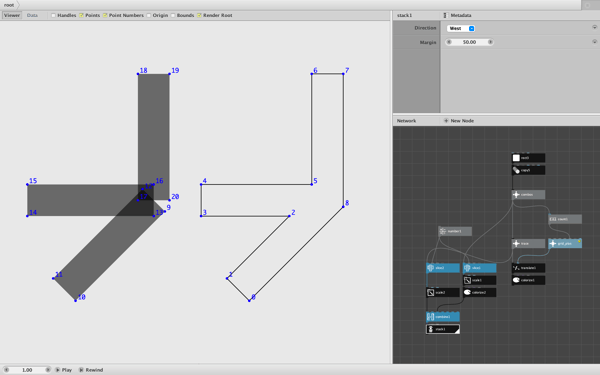Click the New Node button

459,121
